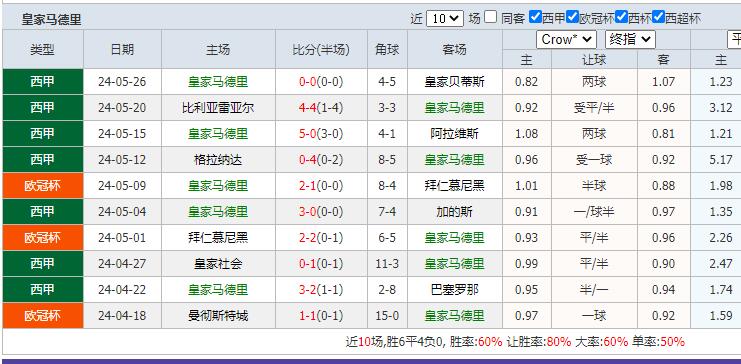
Task: Open the 1-1 score of 曼彻斯特城 match
Action: point(307,316)
